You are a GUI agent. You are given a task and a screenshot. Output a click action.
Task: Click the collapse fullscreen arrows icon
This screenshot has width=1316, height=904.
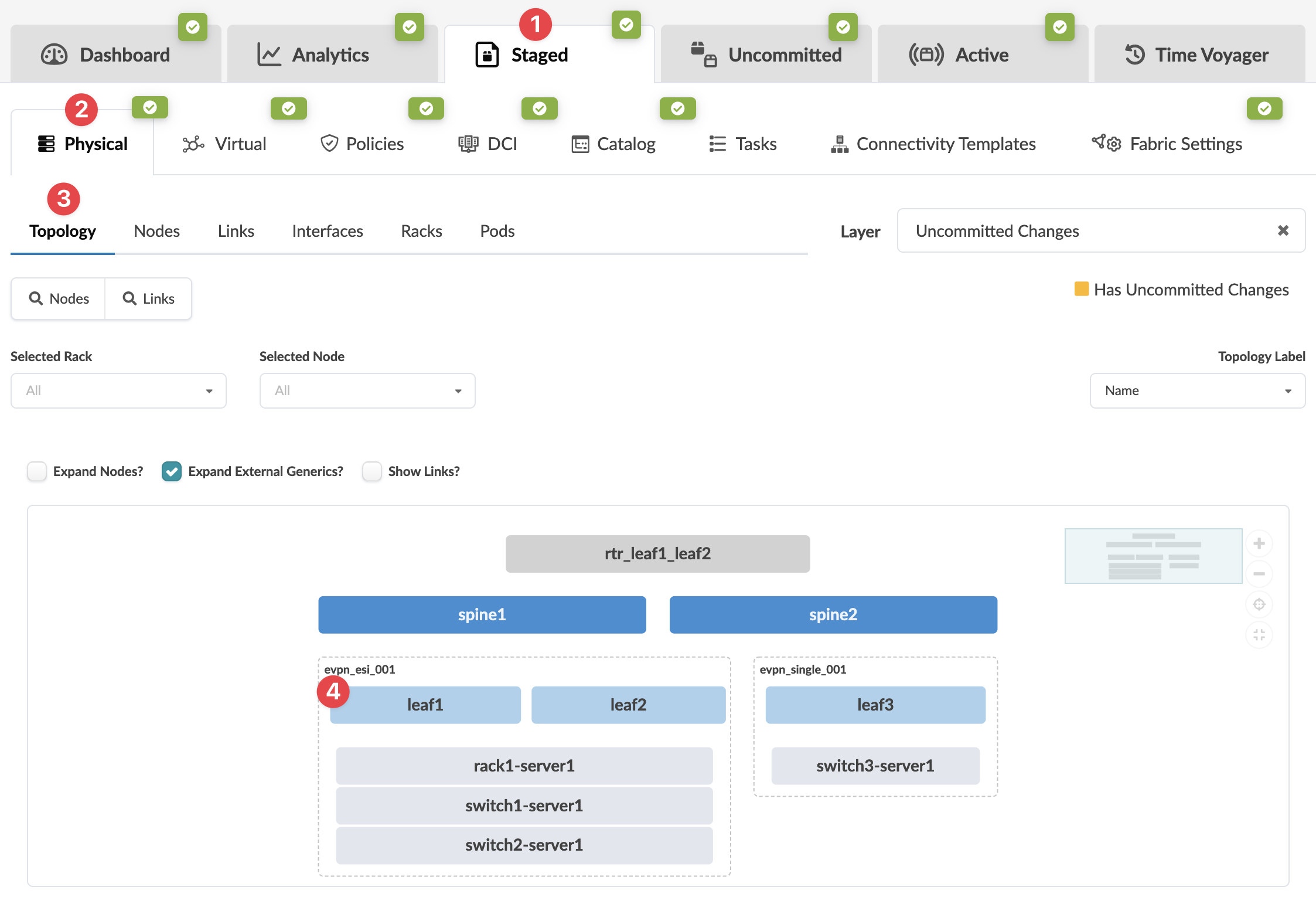click(x=1259, y=634)
